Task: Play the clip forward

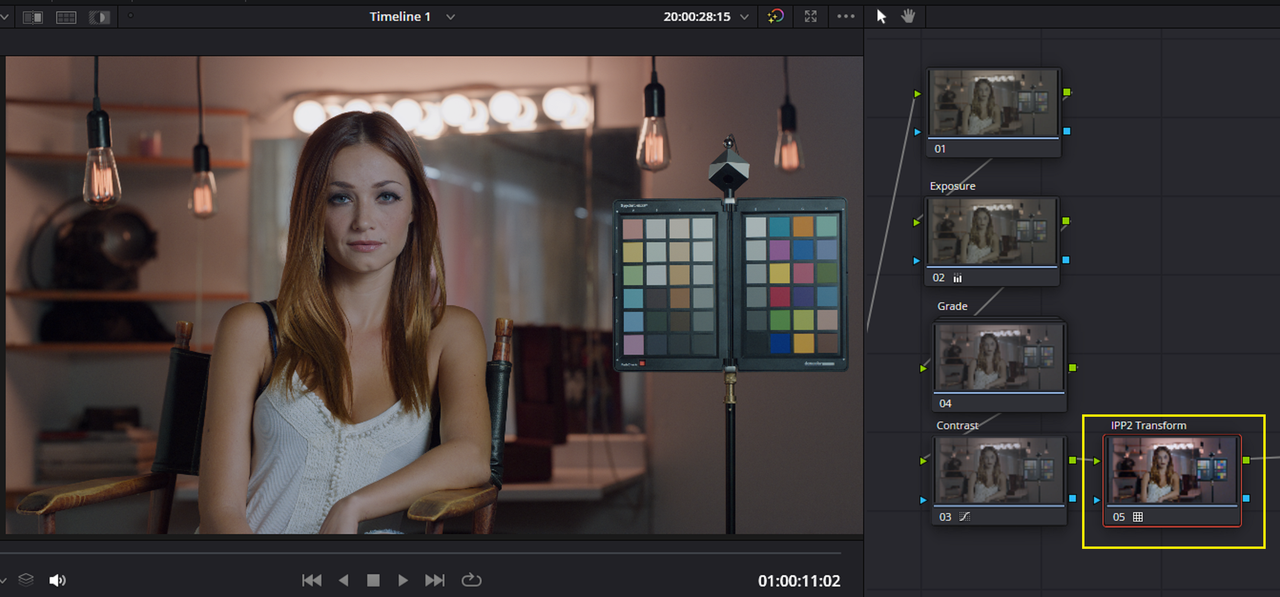Action: (403, 580)
